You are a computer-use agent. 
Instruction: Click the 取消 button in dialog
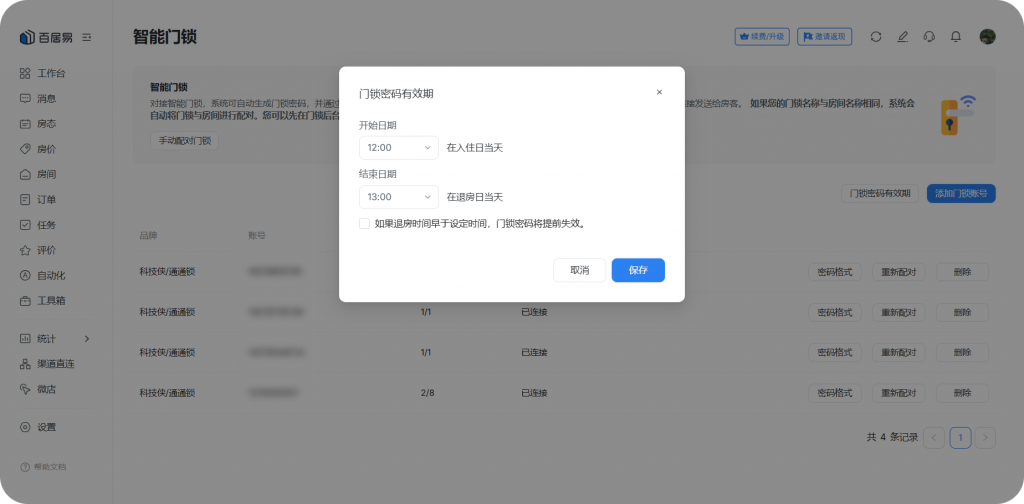click(580, 270)
